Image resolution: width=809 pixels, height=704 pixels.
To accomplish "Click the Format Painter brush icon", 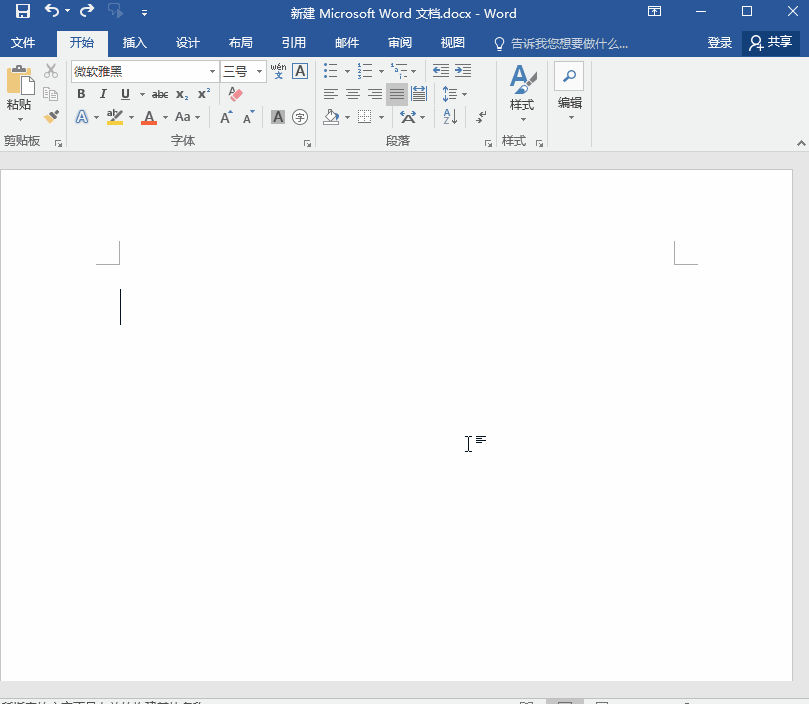I will 51,117.
